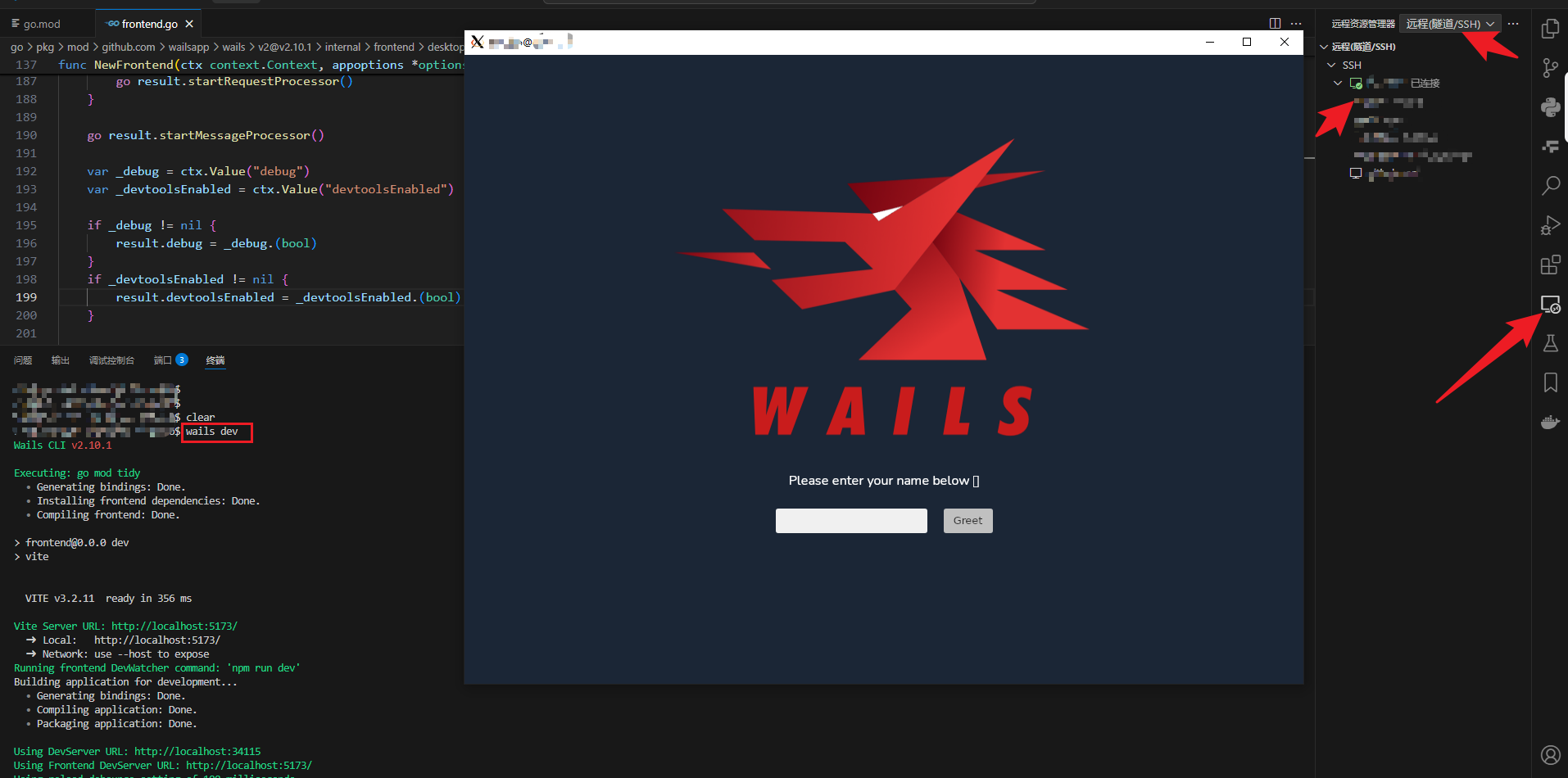1568x778 pixels.
Task: Select the 终端 panel tab
Action: (x=215, y=360)
